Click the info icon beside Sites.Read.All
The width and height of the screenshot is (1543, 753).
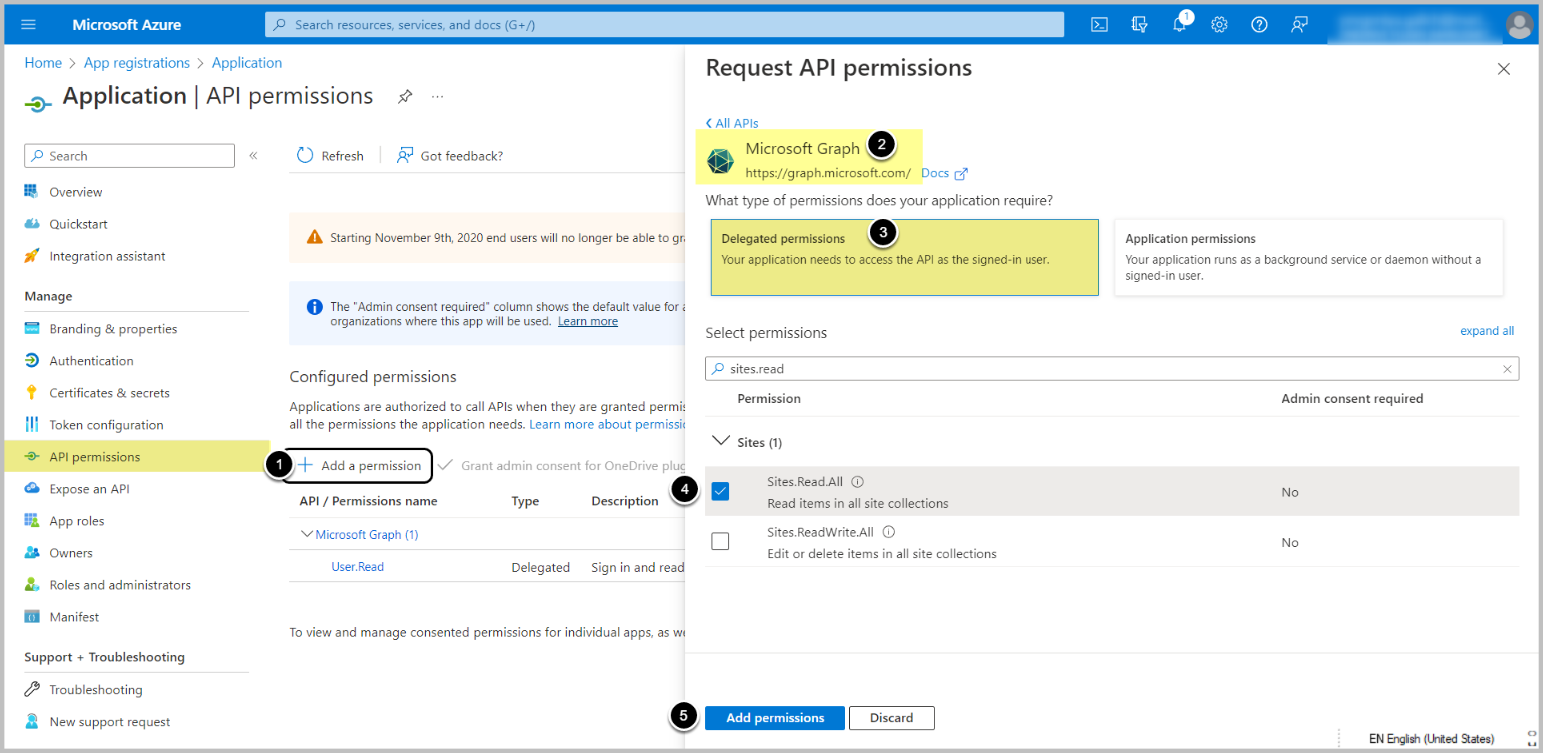coord(857,482)
